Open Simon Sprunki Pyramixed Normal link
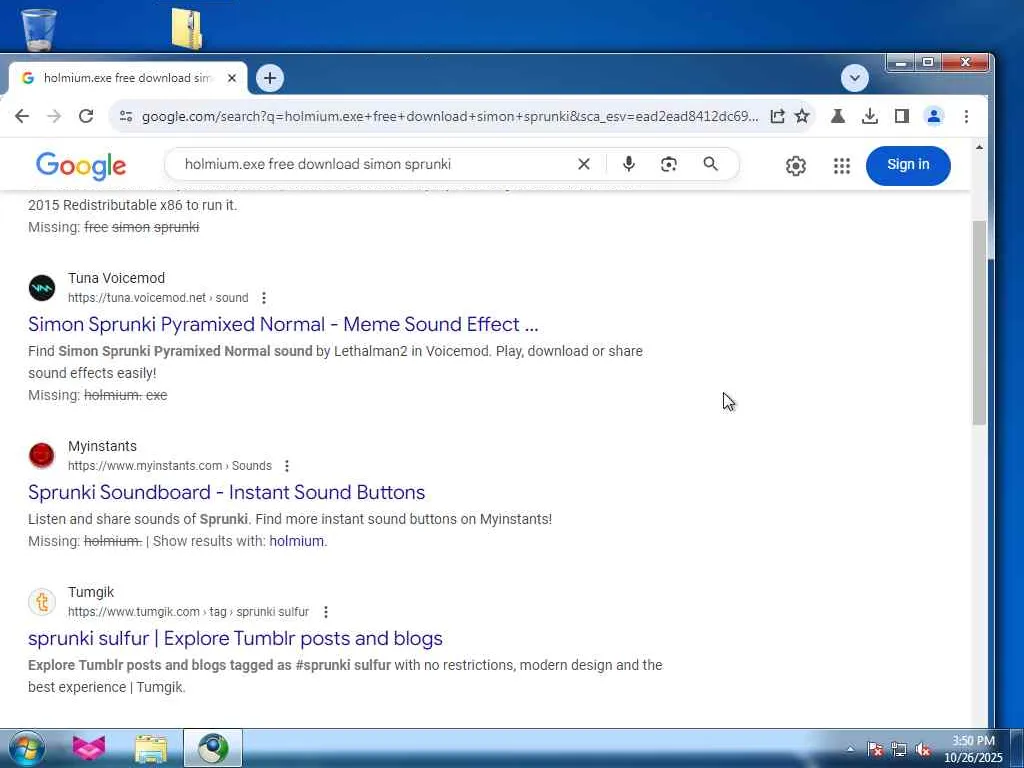This screenshot has width=1024, height=768. (283, 325)
